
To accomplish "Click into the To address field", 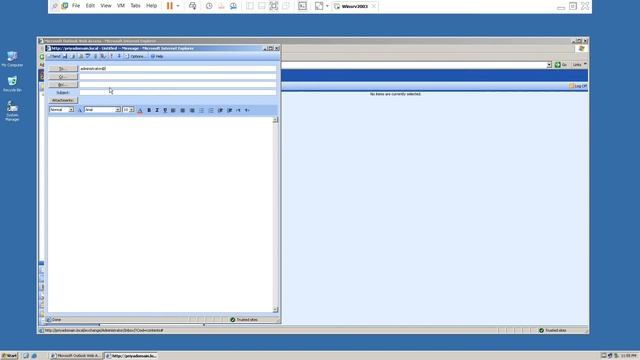I will point(178,69).
